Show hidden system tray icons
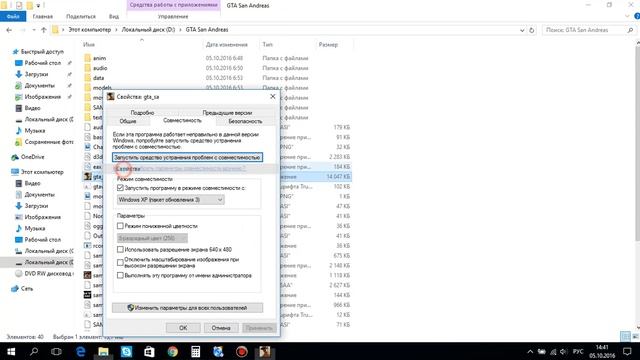 (x=530, y=351)
